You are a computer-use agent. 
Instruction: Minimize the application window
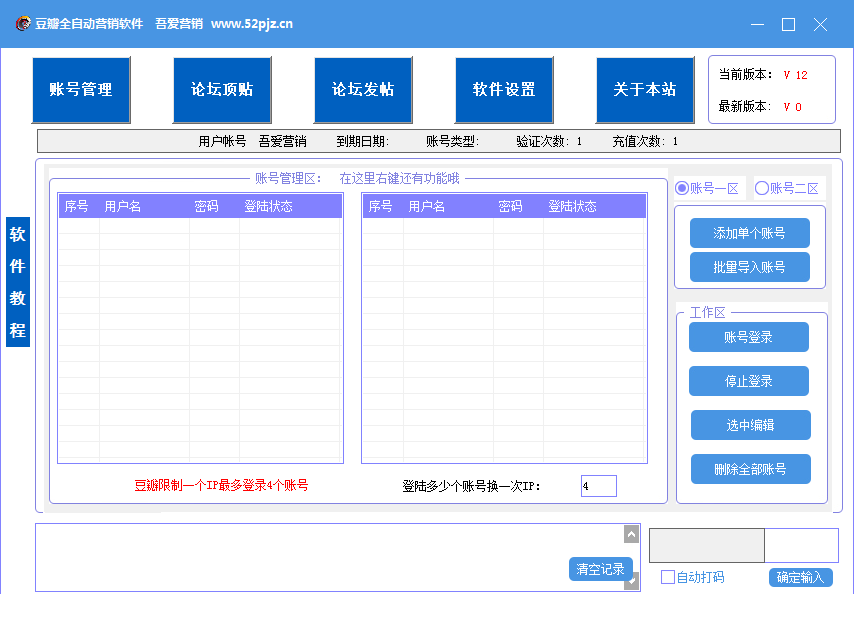point(757,25)
